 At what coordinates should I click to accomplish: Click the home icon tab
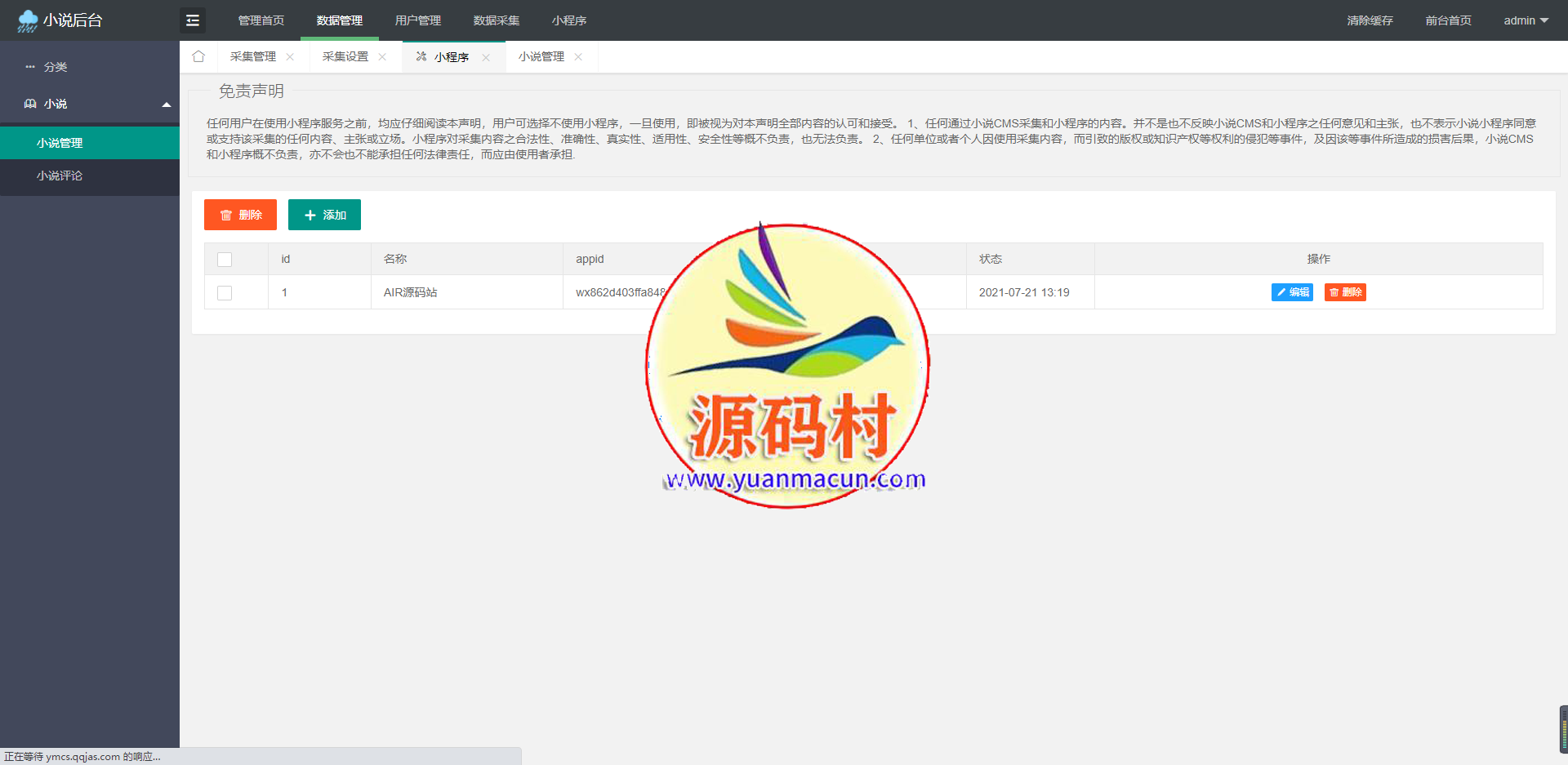(x=198, y=56)
